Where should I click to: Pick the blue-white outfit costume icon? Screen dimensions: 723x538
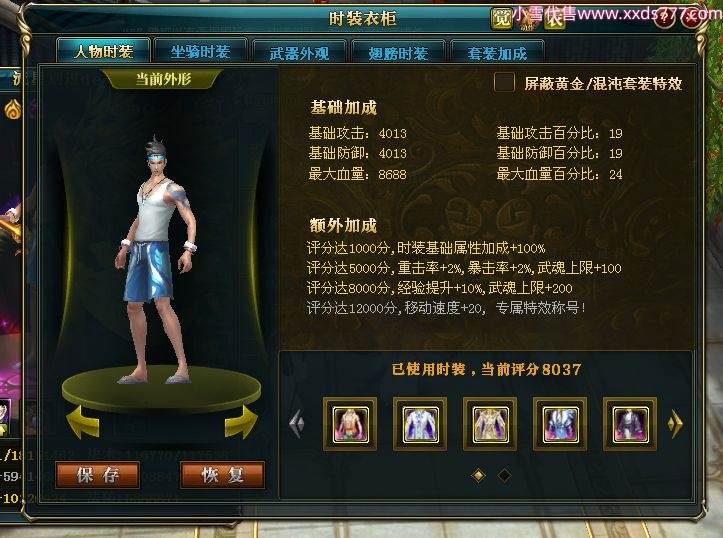pyautogui.click(x=560, y=424)
